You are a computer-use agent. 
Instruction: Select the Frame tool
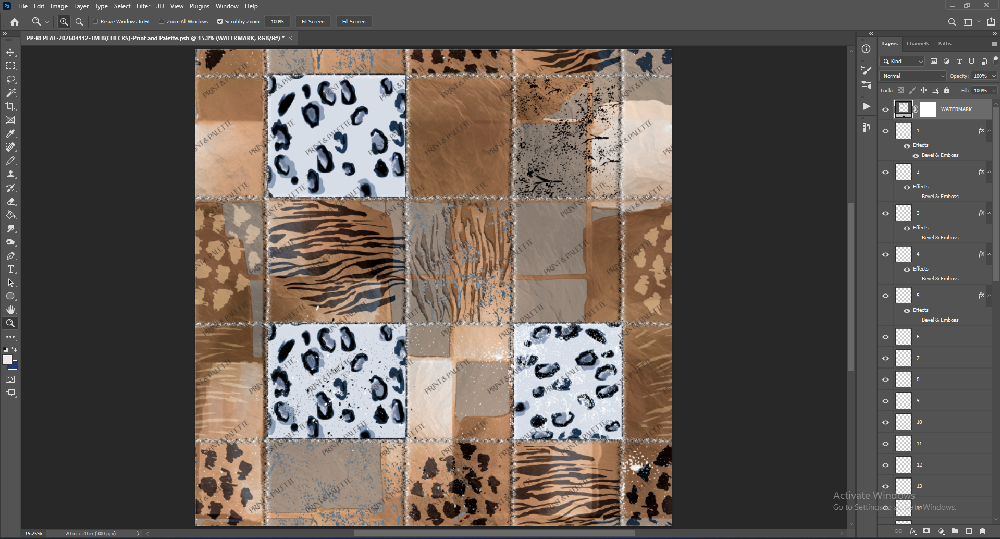10,120
